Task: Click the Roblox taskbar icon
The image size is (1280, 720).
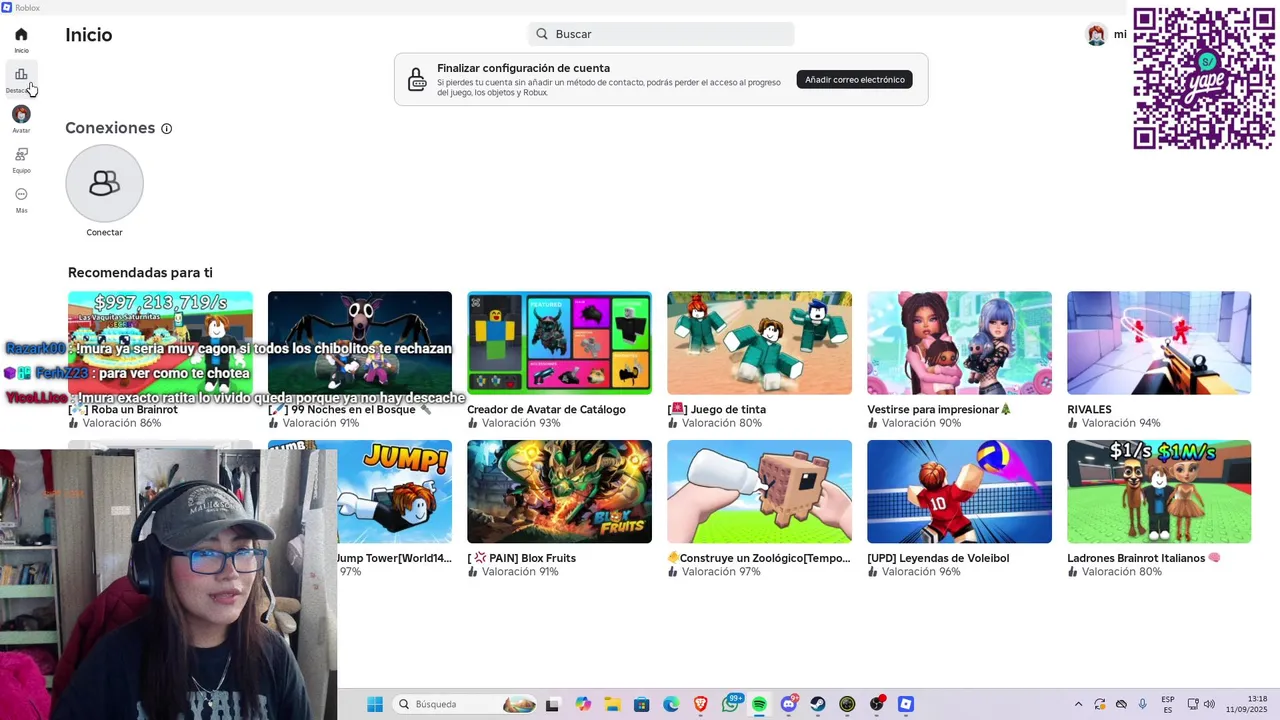Action: [x=906, y=704]
